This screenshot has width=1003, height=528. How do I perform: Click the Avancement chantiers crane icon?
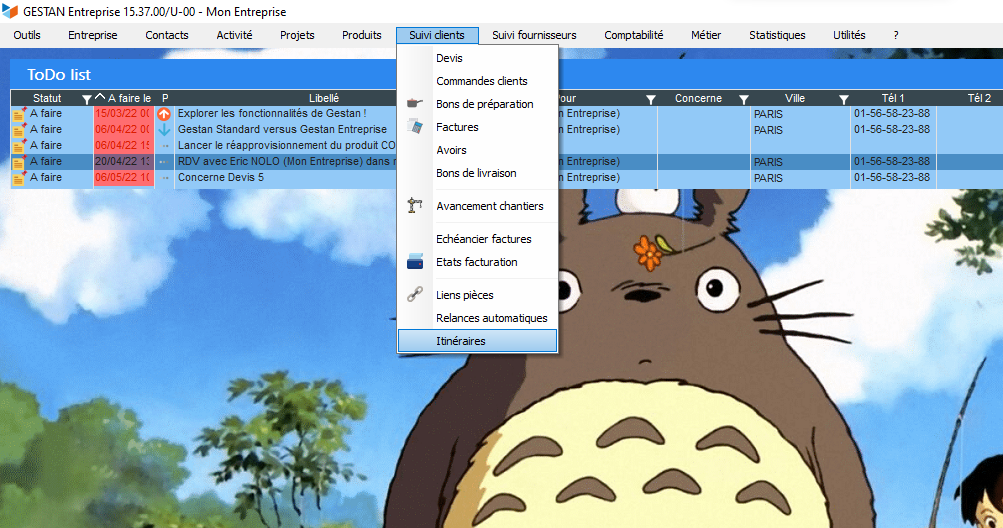(416, 206)
